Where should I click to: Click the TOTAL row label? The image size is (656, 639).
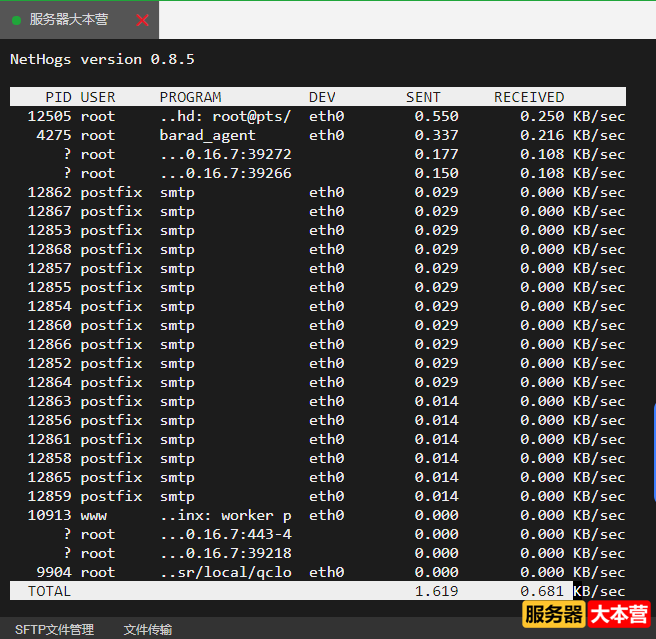click(49, 591)
